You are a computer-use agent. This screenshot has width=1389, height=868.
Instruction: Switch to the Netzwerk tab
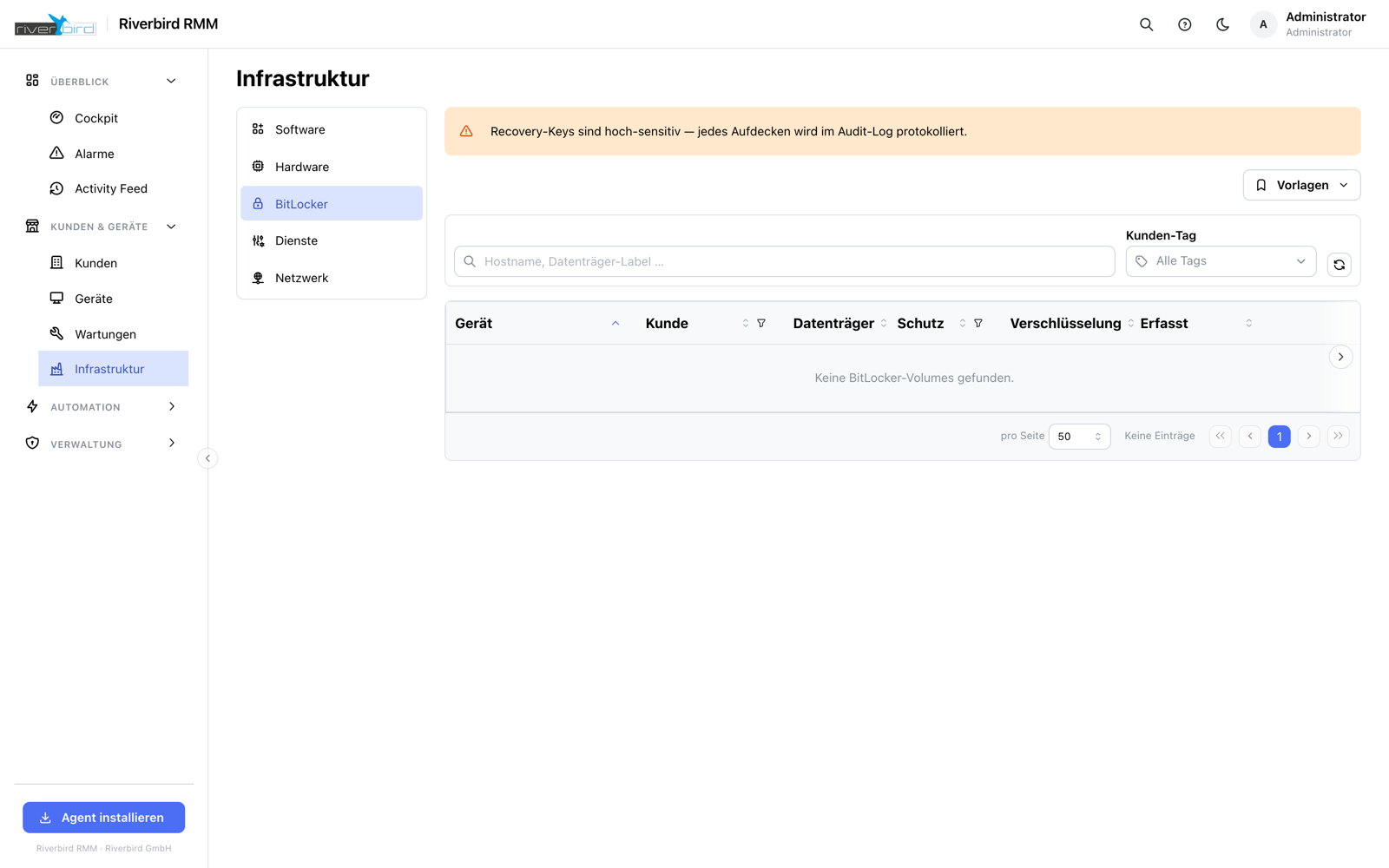click(332, 278)
